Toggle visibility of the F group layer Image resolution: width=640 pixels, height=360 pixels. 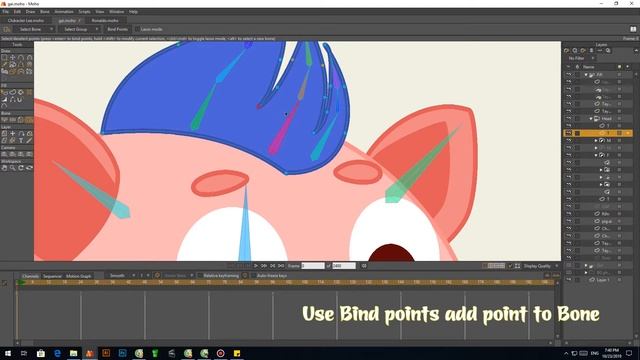(x=569, y=155)
